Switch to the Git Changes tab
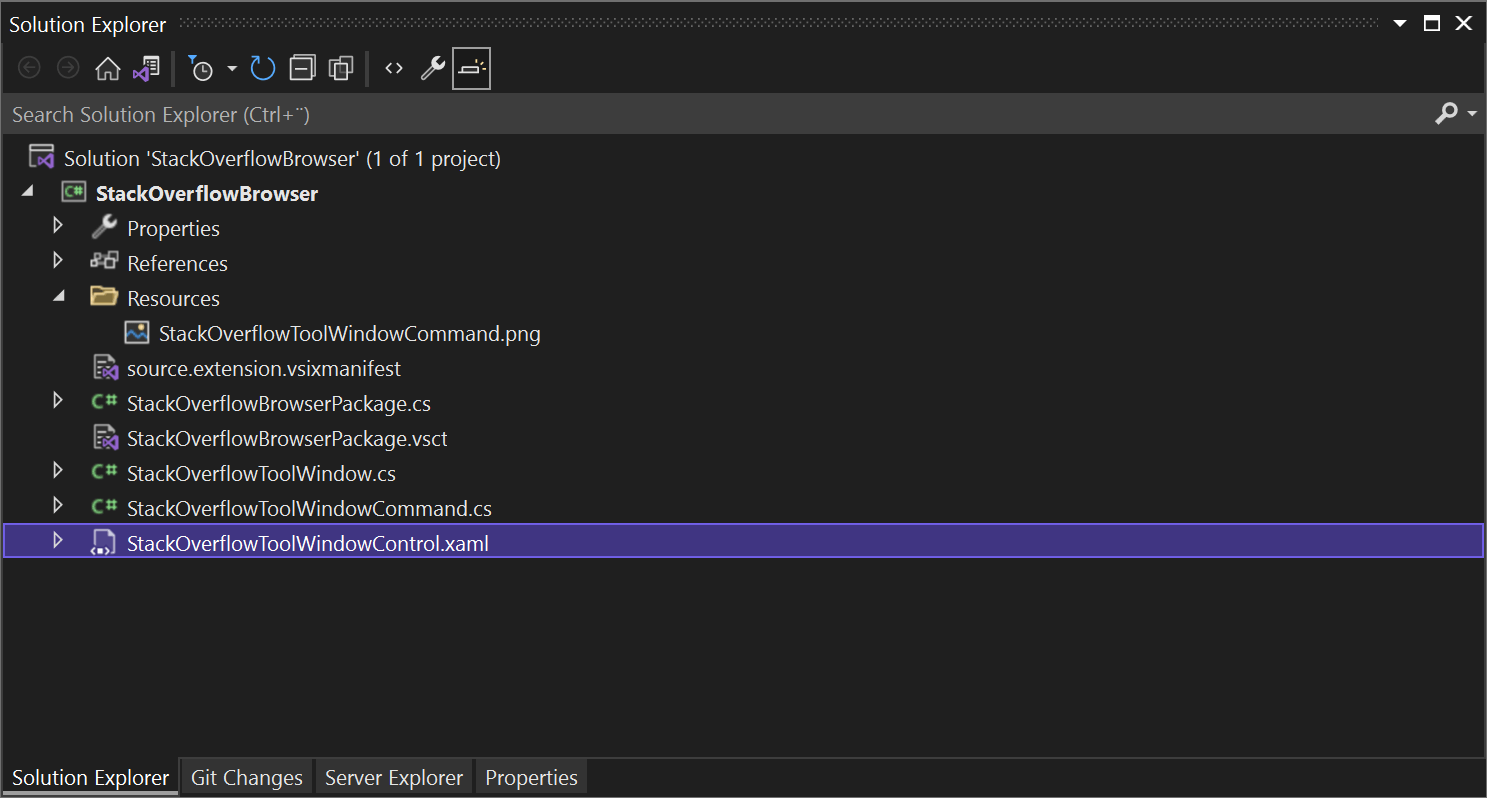1487x798 pixels. pyautogui.click(x=246, y=777)
